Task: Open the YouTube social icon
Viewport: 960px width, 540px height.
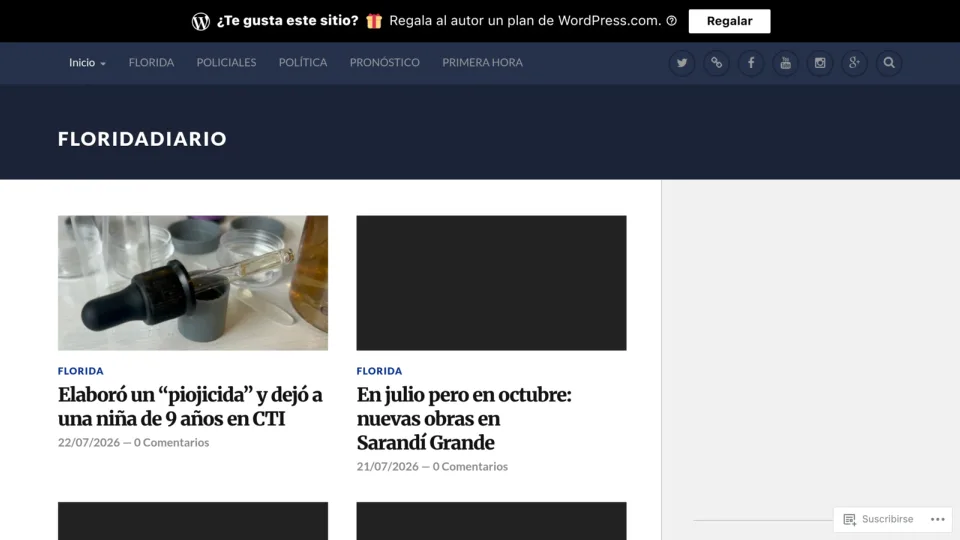Action: 786,63
